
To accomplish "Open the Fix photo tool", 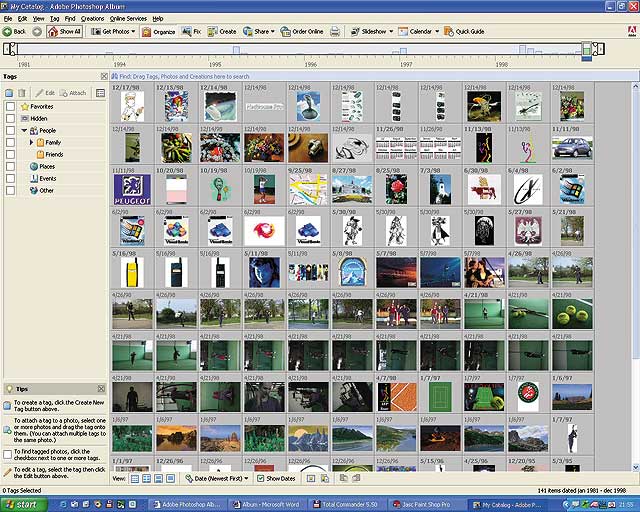I will pos(191,31).
